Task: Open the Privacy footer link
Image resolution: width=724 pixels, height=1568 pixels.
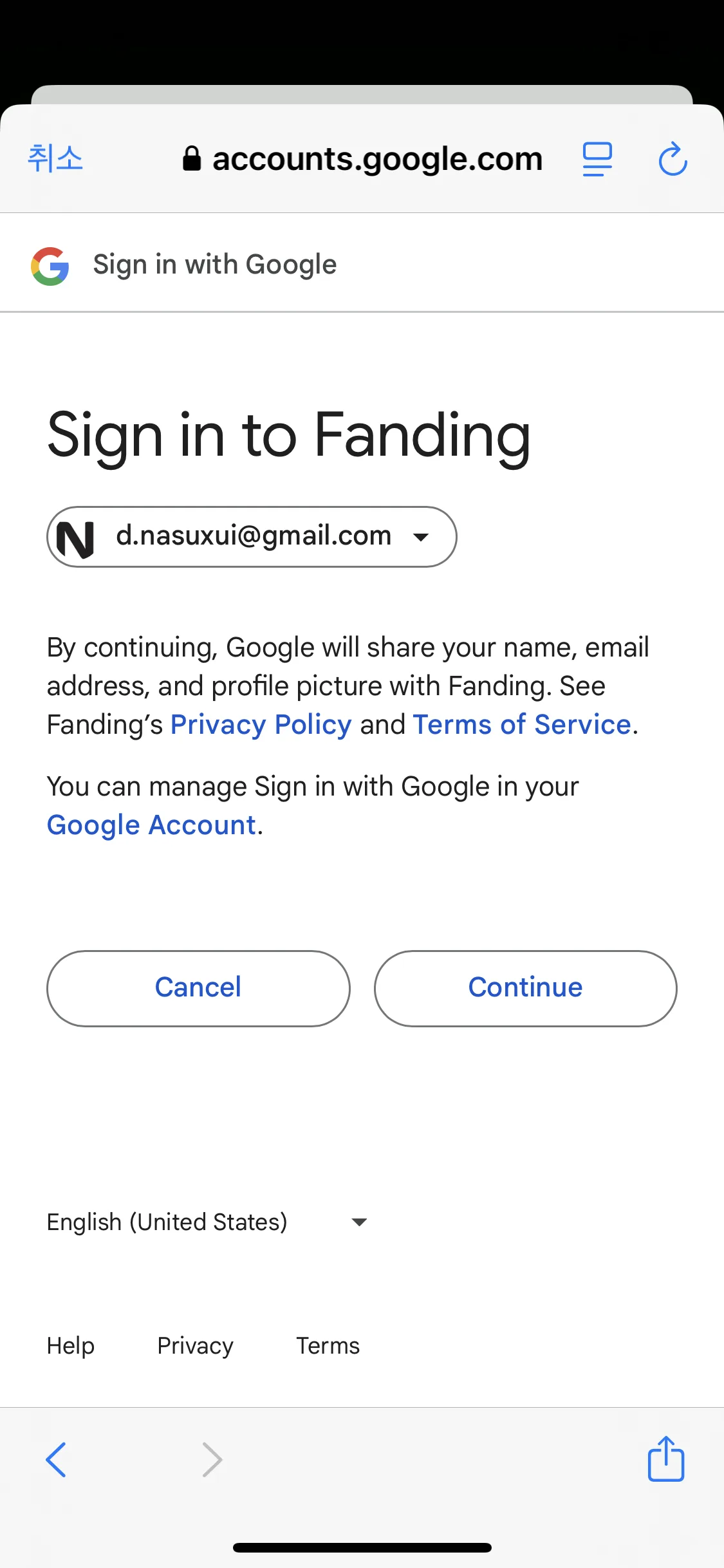Action: 196,1346
